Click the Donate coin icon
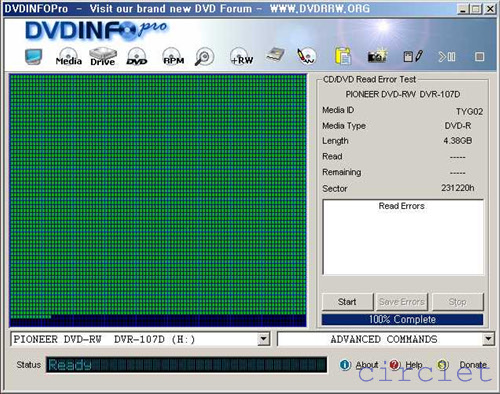This screenshot has height=394, width=500. click(443, 365)
